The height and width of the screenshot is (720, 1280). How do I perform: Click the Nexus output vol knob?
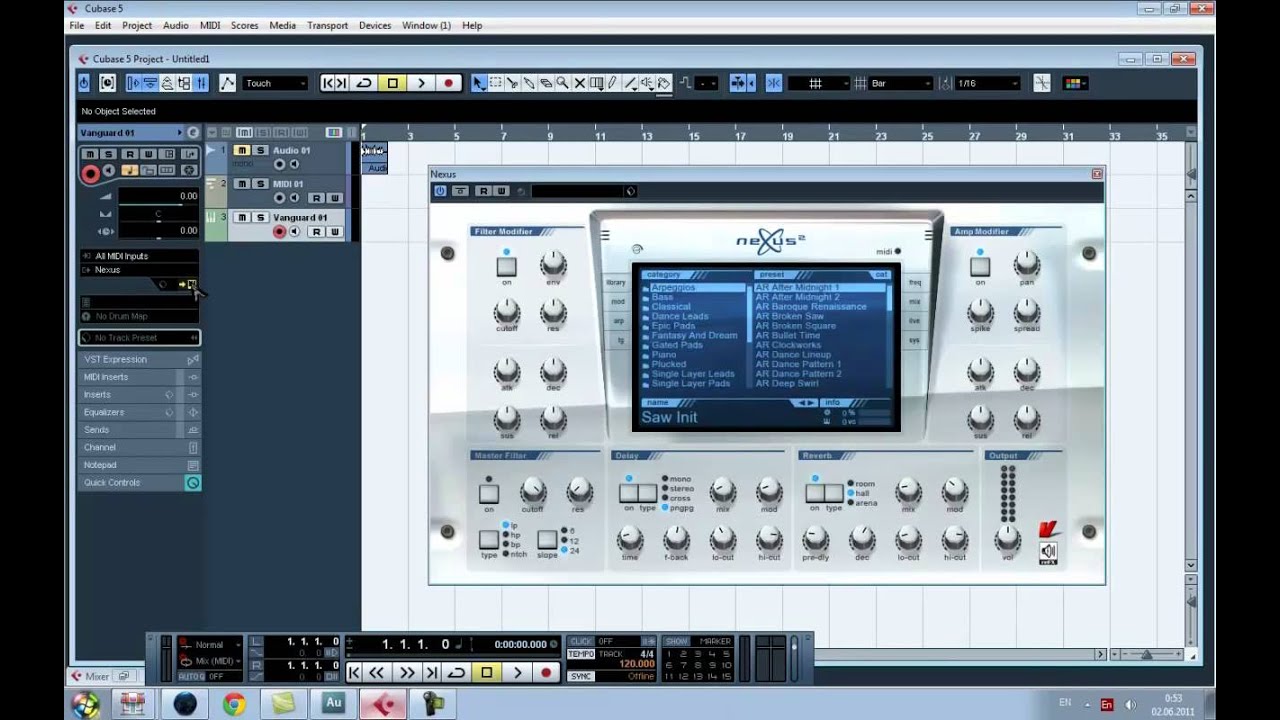1008,539
